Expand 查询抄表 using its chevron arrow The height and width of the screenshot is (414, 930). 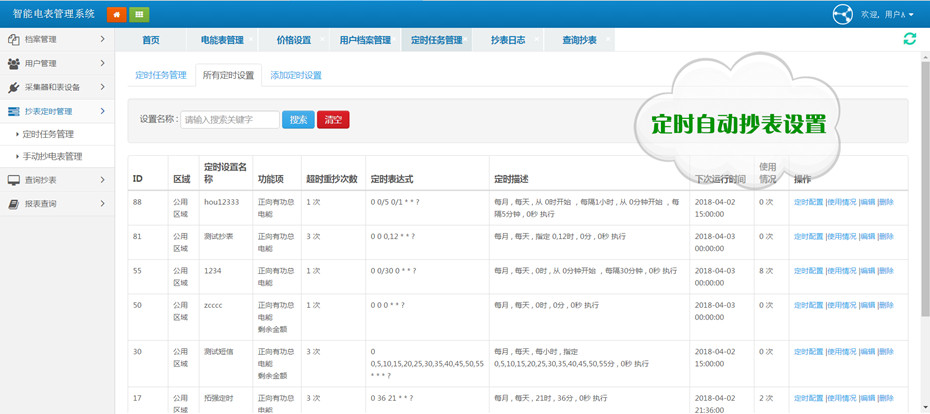pos(102,180)
